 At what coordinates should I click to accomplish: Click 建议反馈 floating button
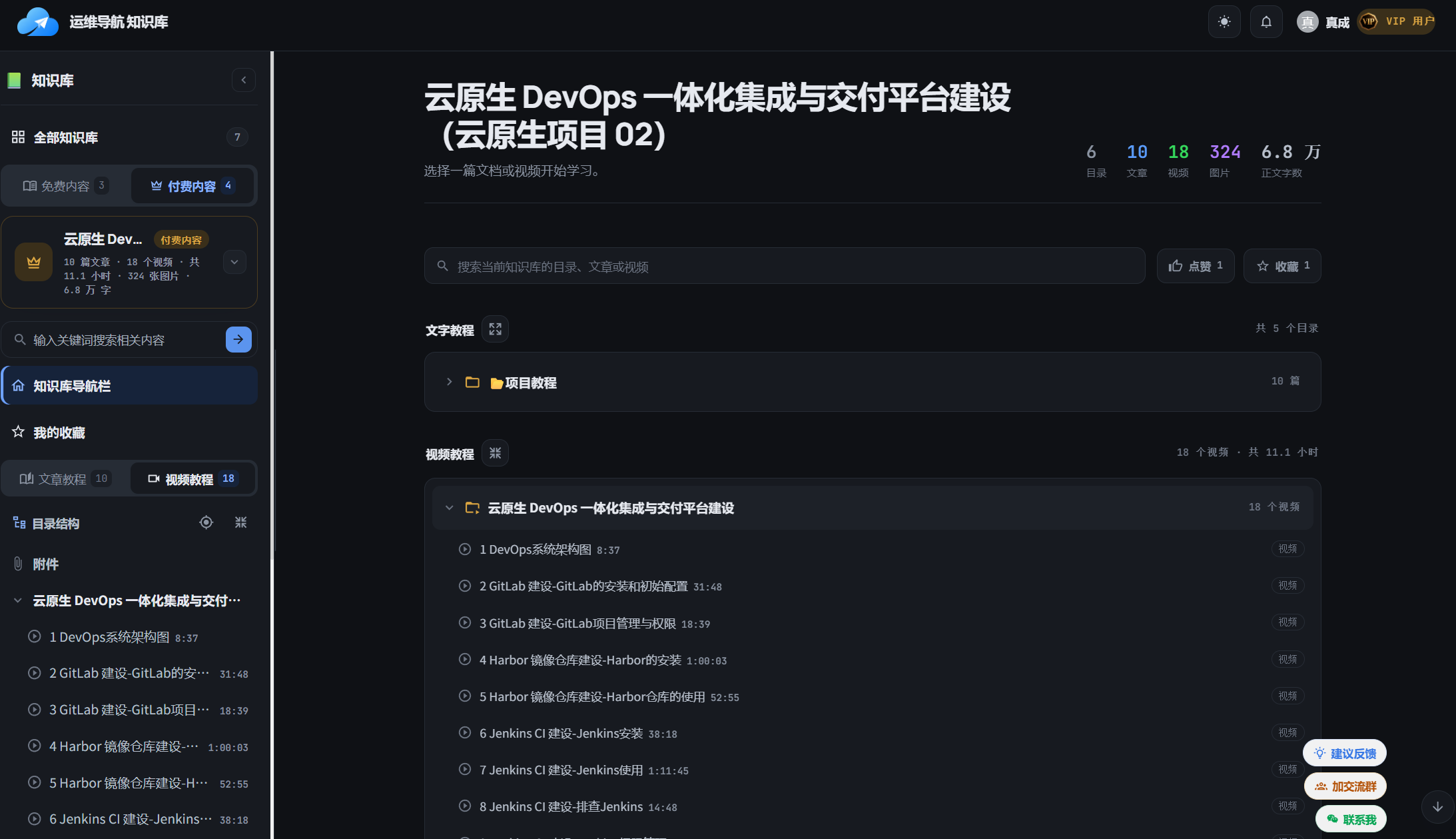pyautogui.click(x=1345, y=753)
